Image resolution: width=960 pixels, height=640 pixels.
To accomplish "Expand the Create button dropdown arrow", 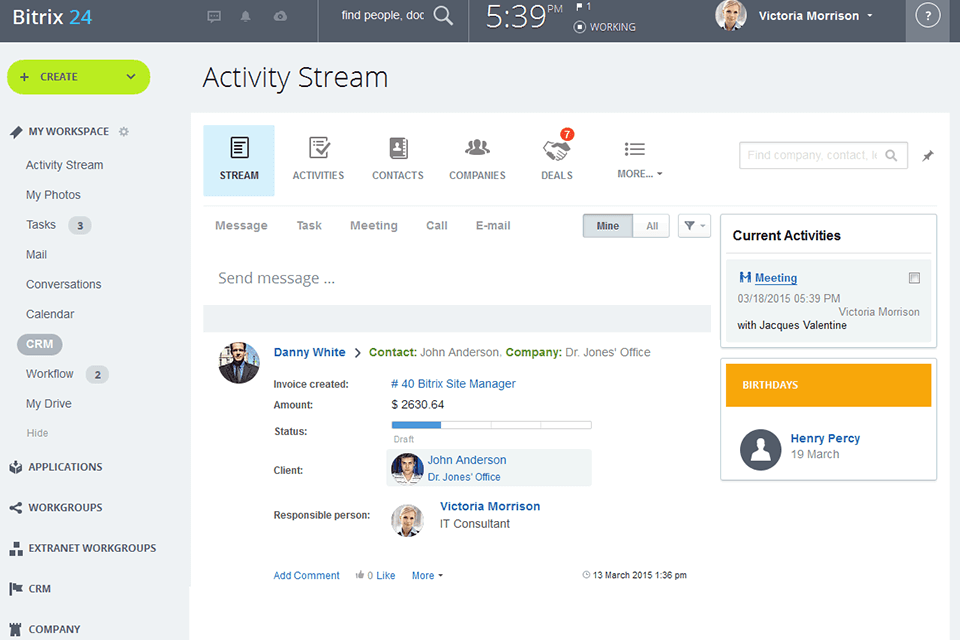I will click(x=131, y=77).
